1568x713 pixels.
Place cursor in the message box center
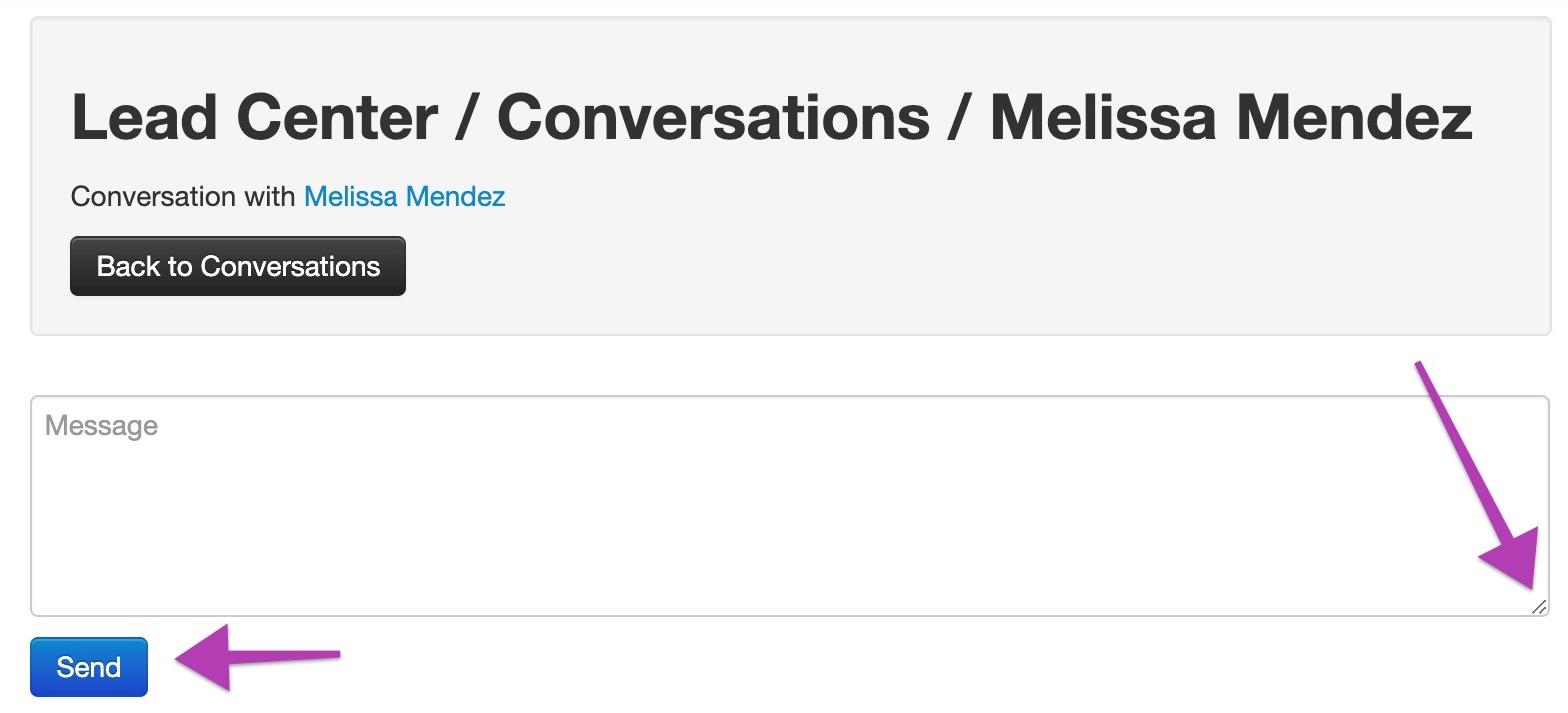[x=790, y=506]
